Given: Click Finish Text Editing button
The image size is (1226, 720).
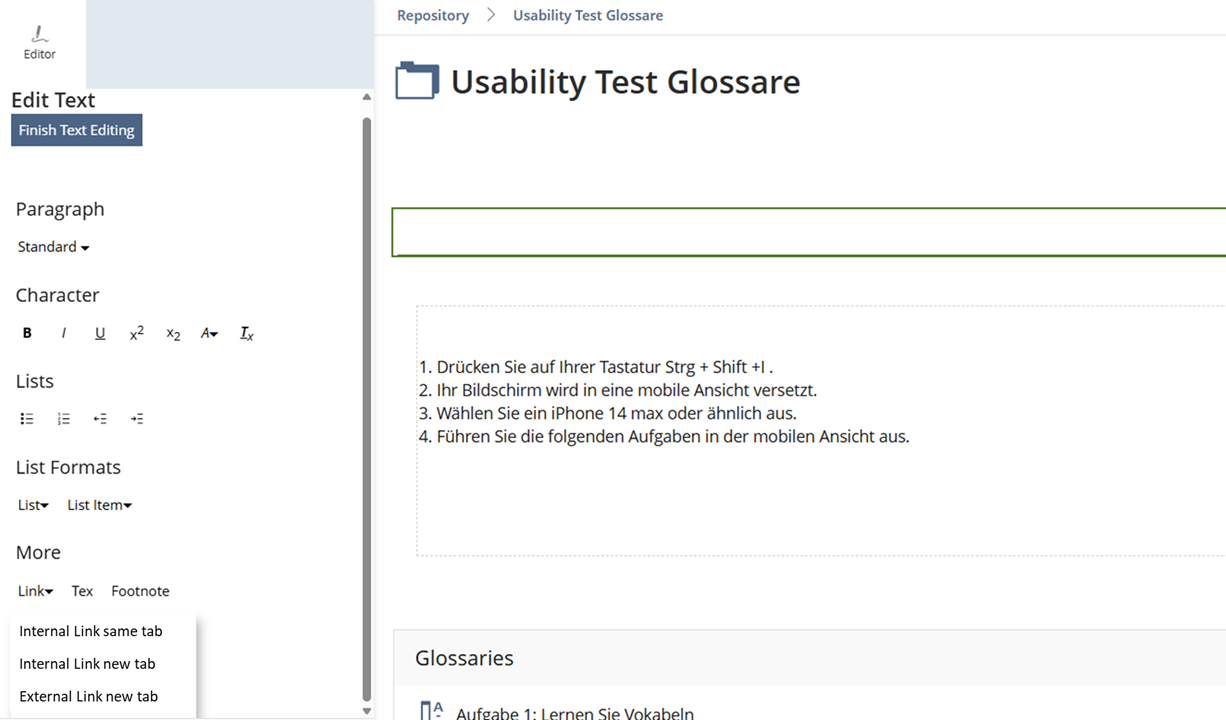Looking at the screenshot, I should 77,130.
